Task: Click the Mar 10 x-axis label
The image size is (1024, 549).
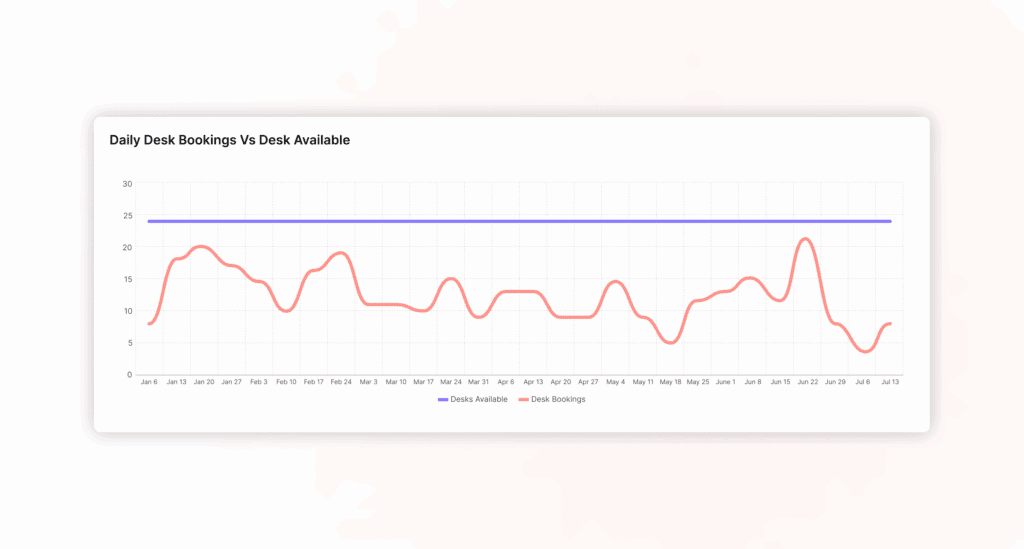Action: coord(396,382)
